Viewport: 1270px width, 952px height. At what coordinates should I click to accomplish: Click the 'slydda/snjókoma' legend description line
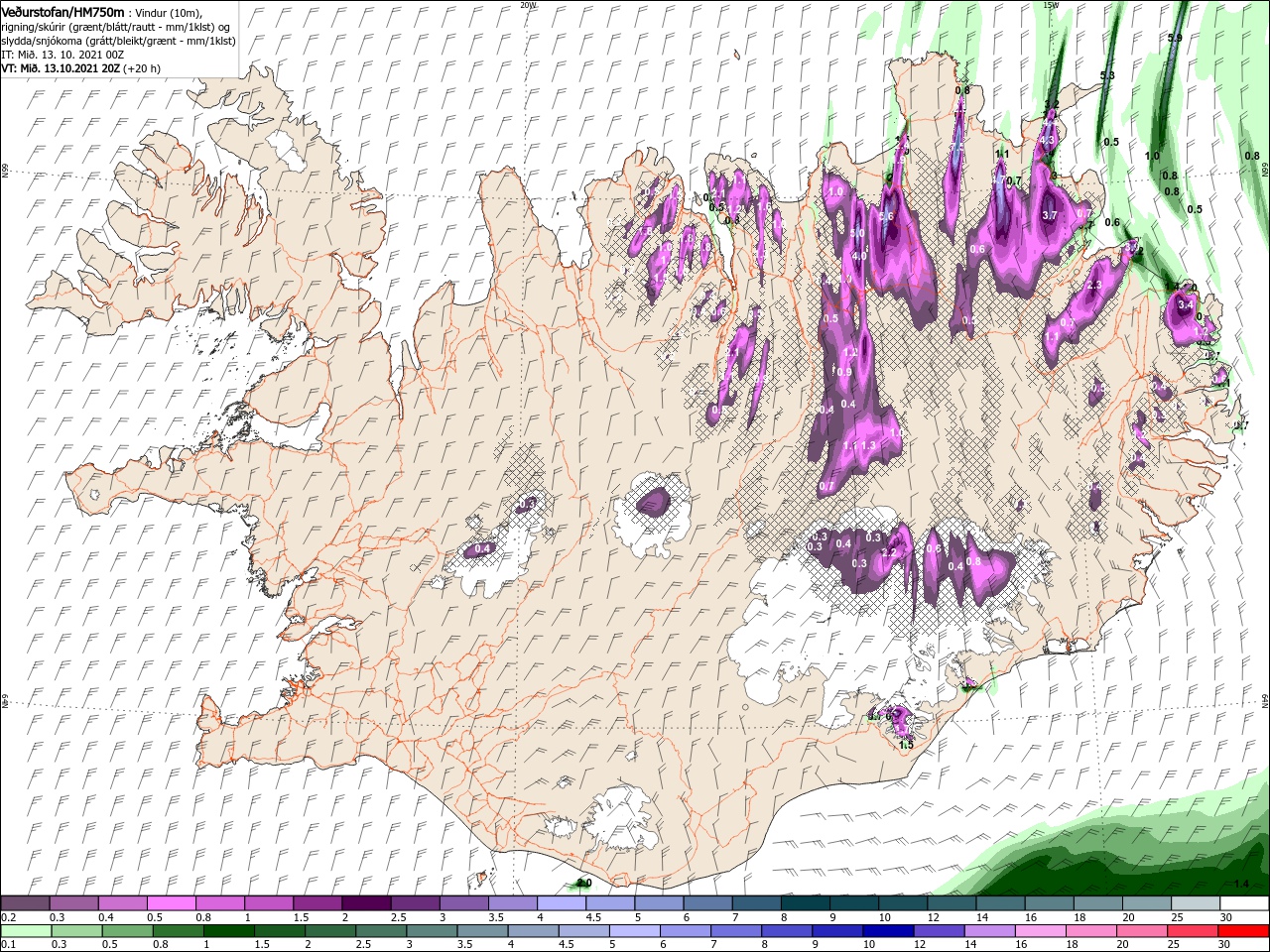coord(118,41)
